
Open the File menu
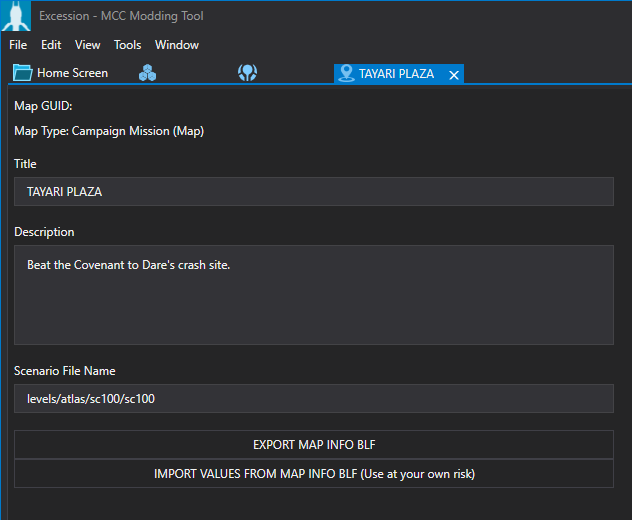point(18,45)
